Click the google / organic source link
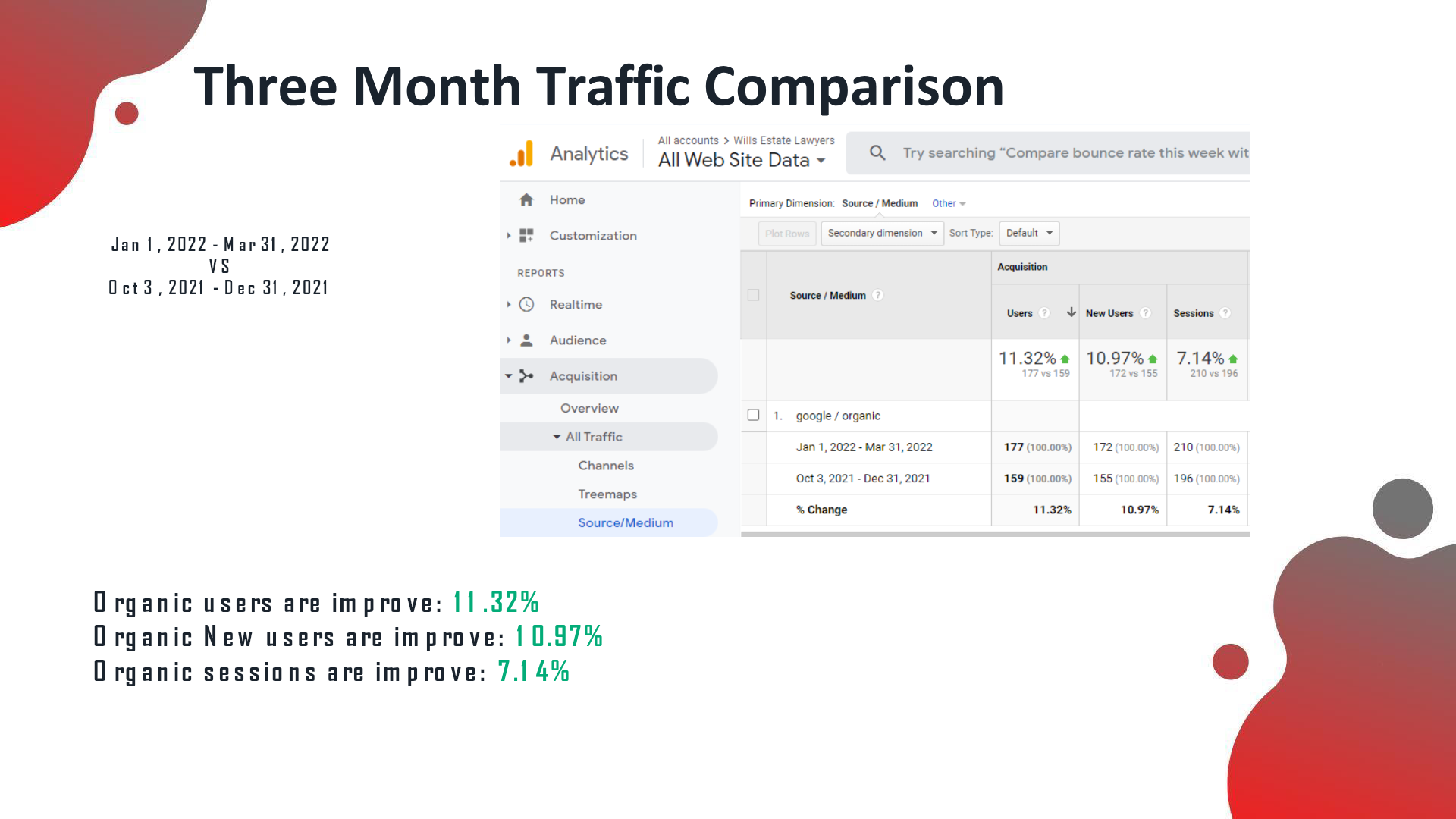 click(838, 416)
